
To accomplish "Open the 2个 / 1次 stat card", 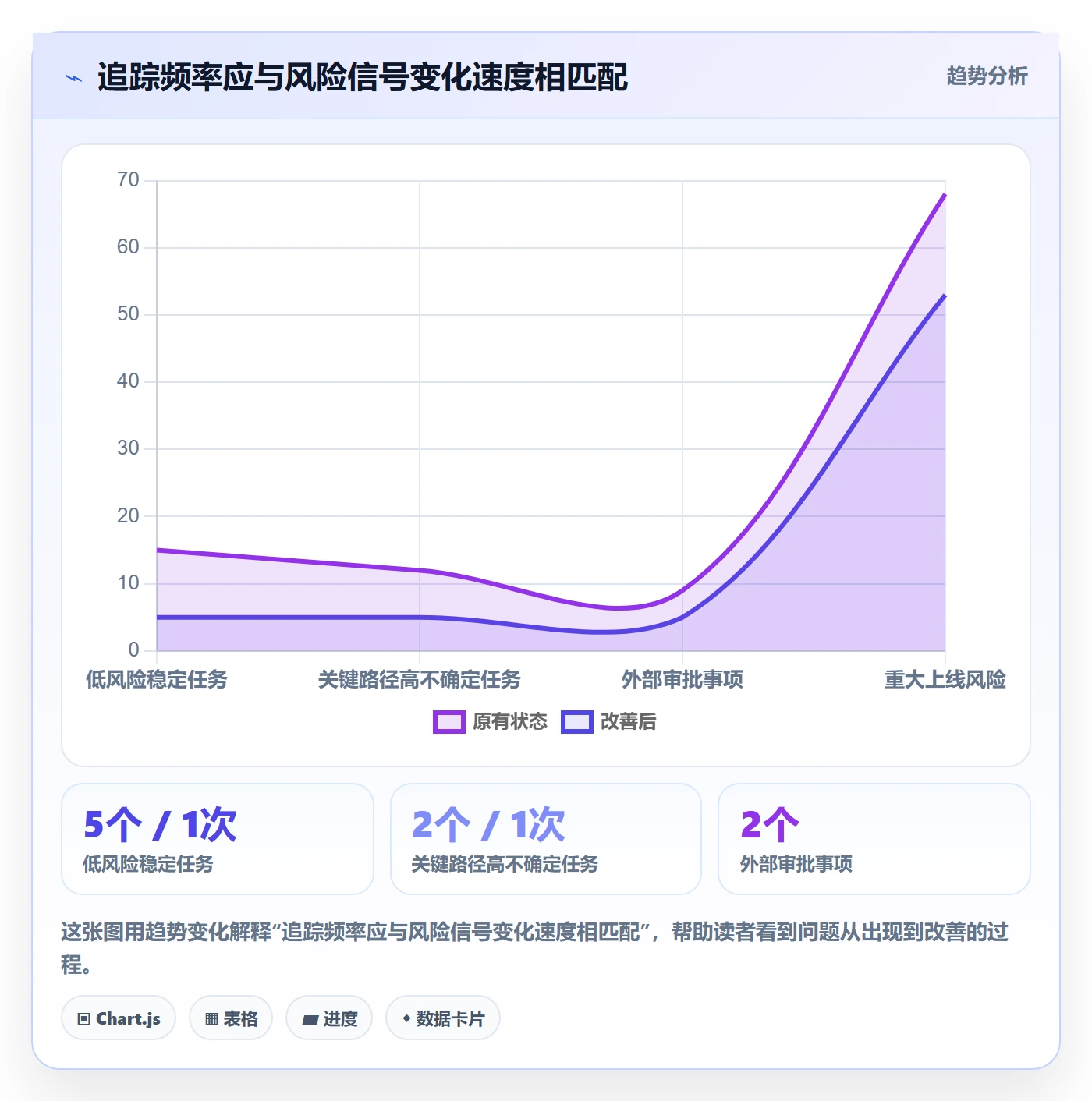I will [546, 839].
